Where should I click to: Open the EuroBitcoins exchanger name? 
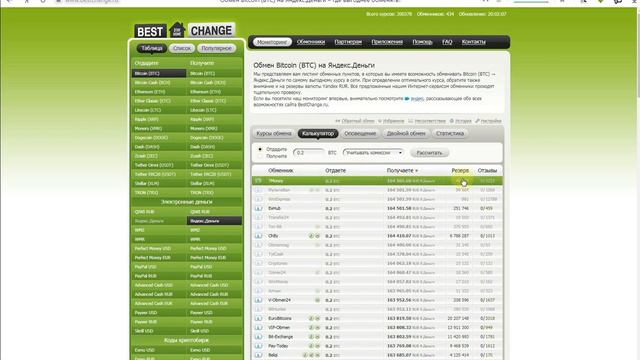280,318
